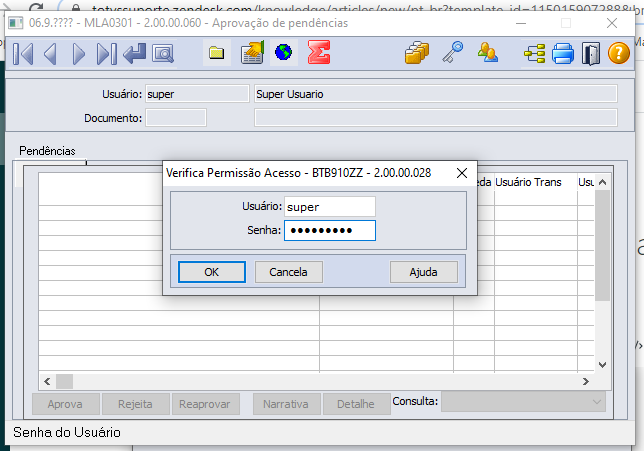Click the red sigma totals icon
The image size is (644, 451).
(319, 52)
